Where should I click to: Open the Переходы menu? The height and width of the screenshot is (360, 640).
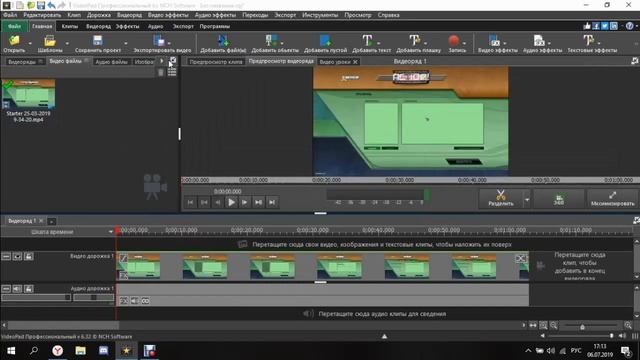(255, 15)
